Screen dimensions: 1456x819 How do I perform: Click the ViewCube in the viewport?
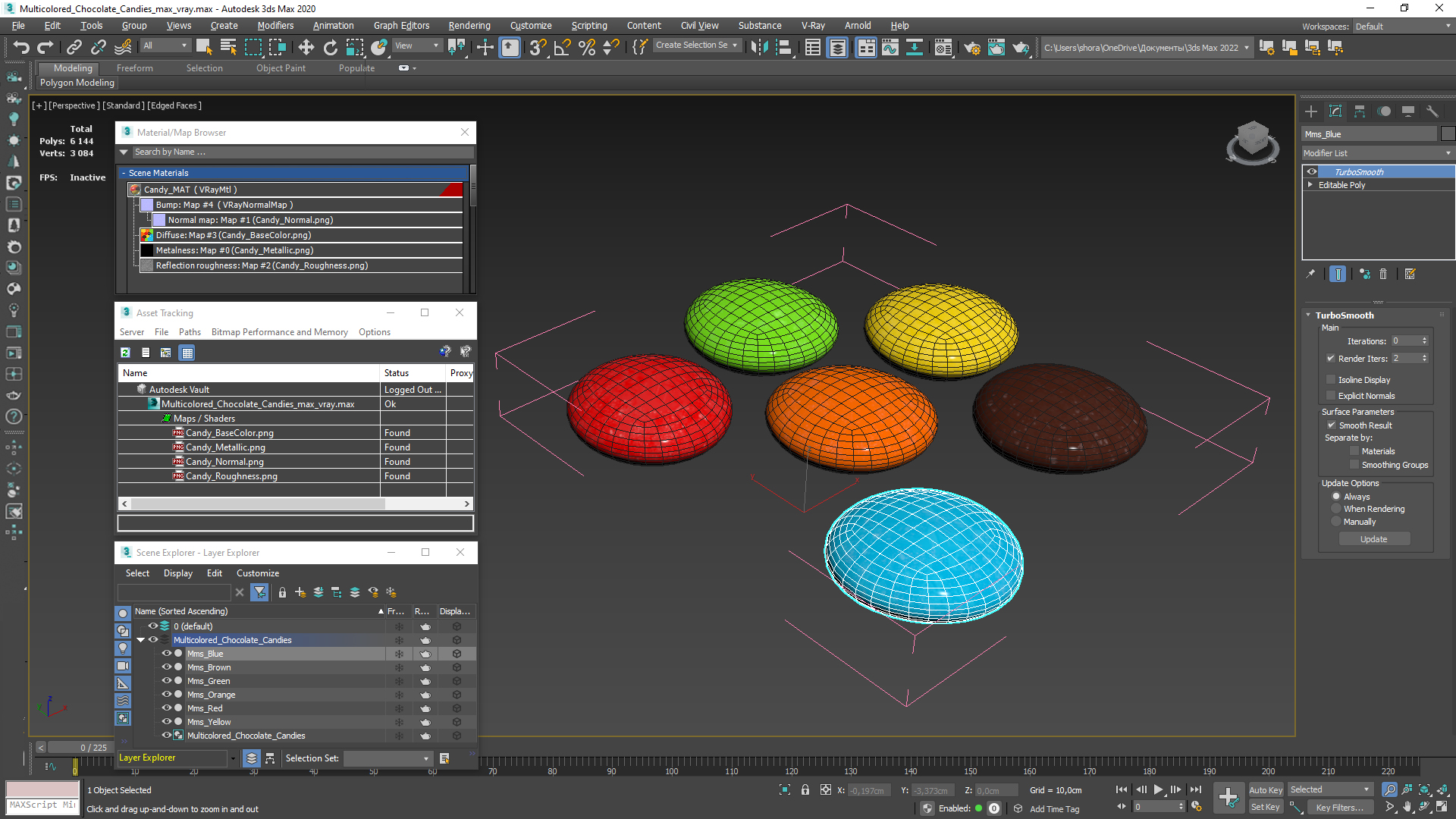coord(1253,142)
